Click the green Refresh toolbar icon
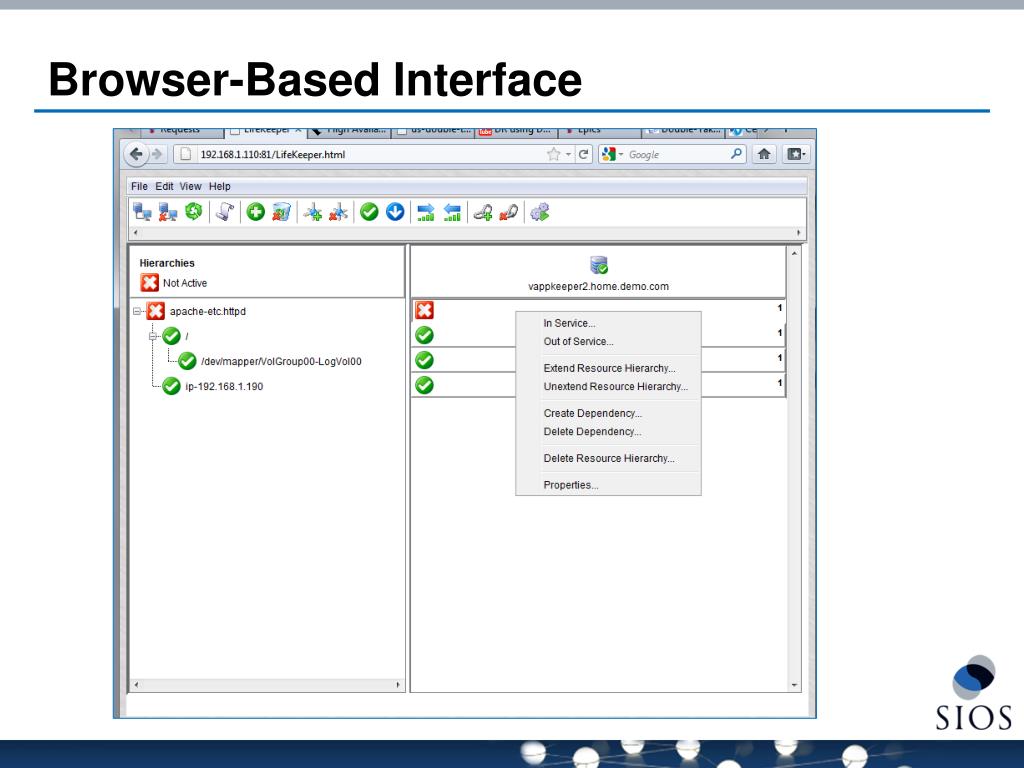 (194, 211)
